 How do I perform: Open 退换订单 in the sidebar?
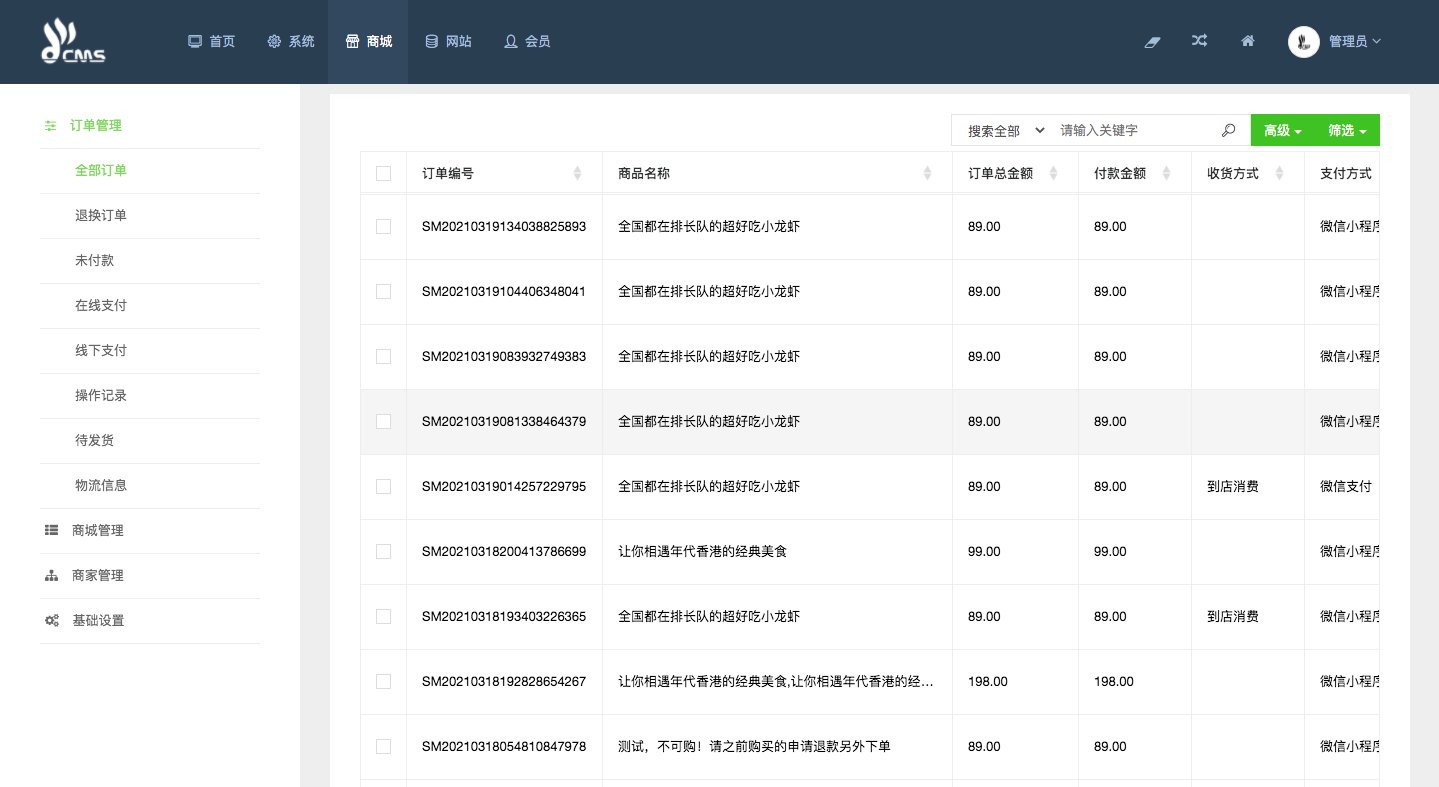click(101, 216)
